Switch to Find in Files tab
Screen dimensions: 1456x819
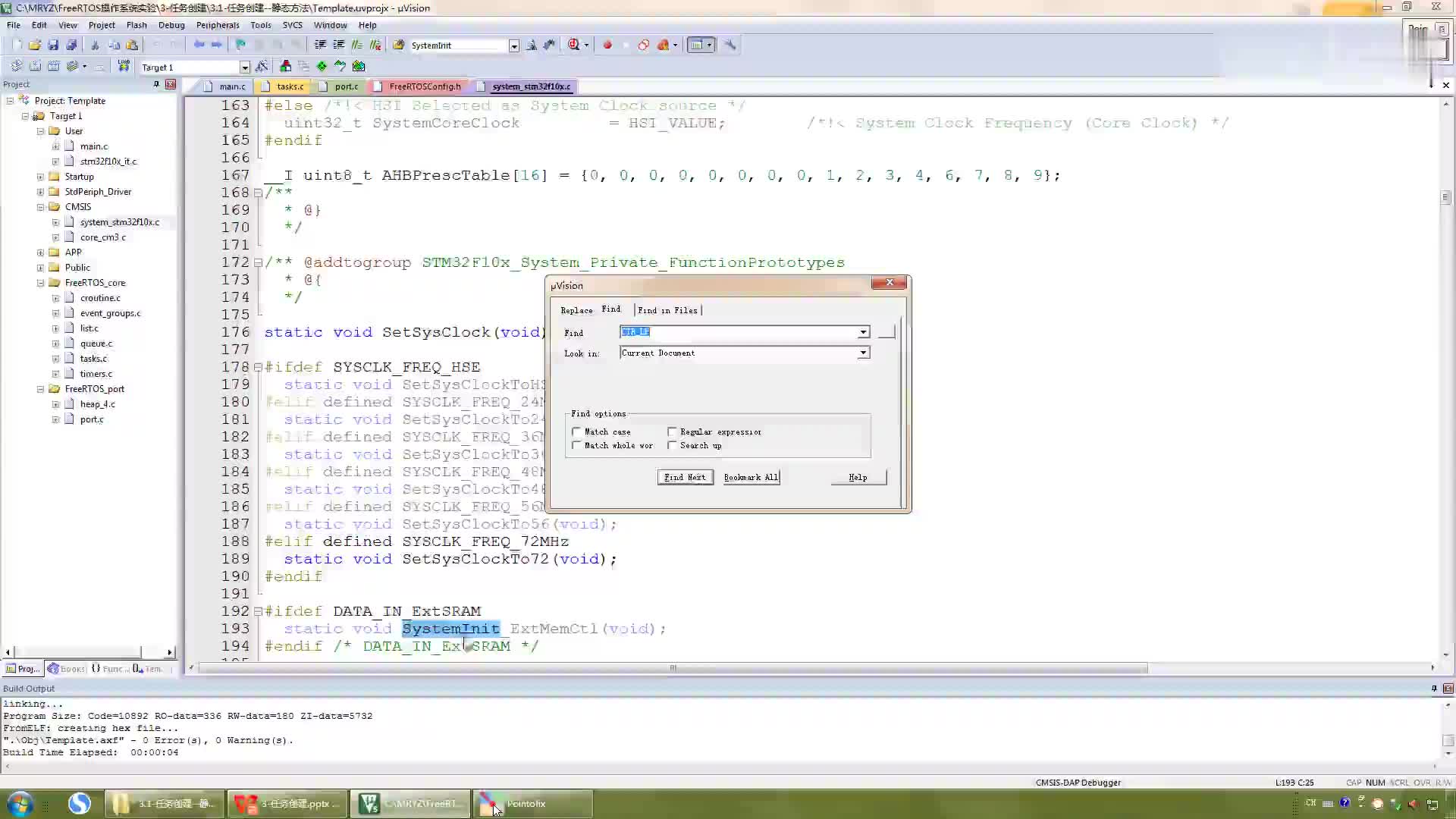(x=667, y=310)
